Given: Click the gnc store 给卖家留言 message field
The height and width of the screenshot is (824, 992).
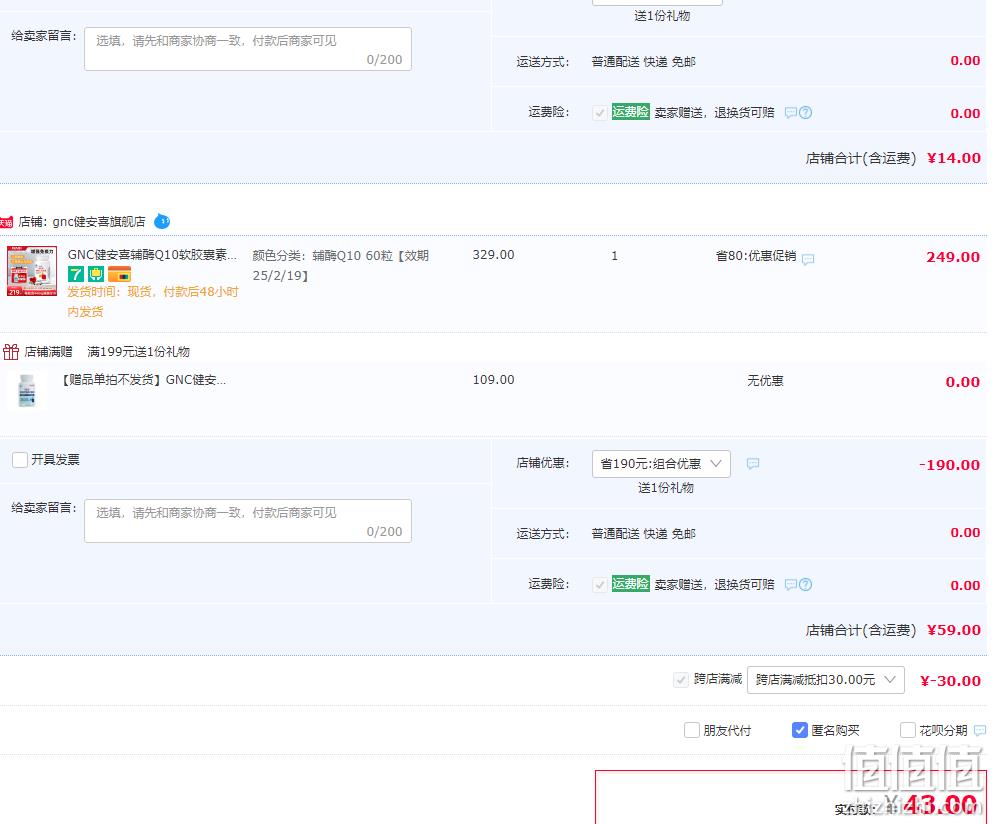Looking at the screenshot, I should (248, 521).
